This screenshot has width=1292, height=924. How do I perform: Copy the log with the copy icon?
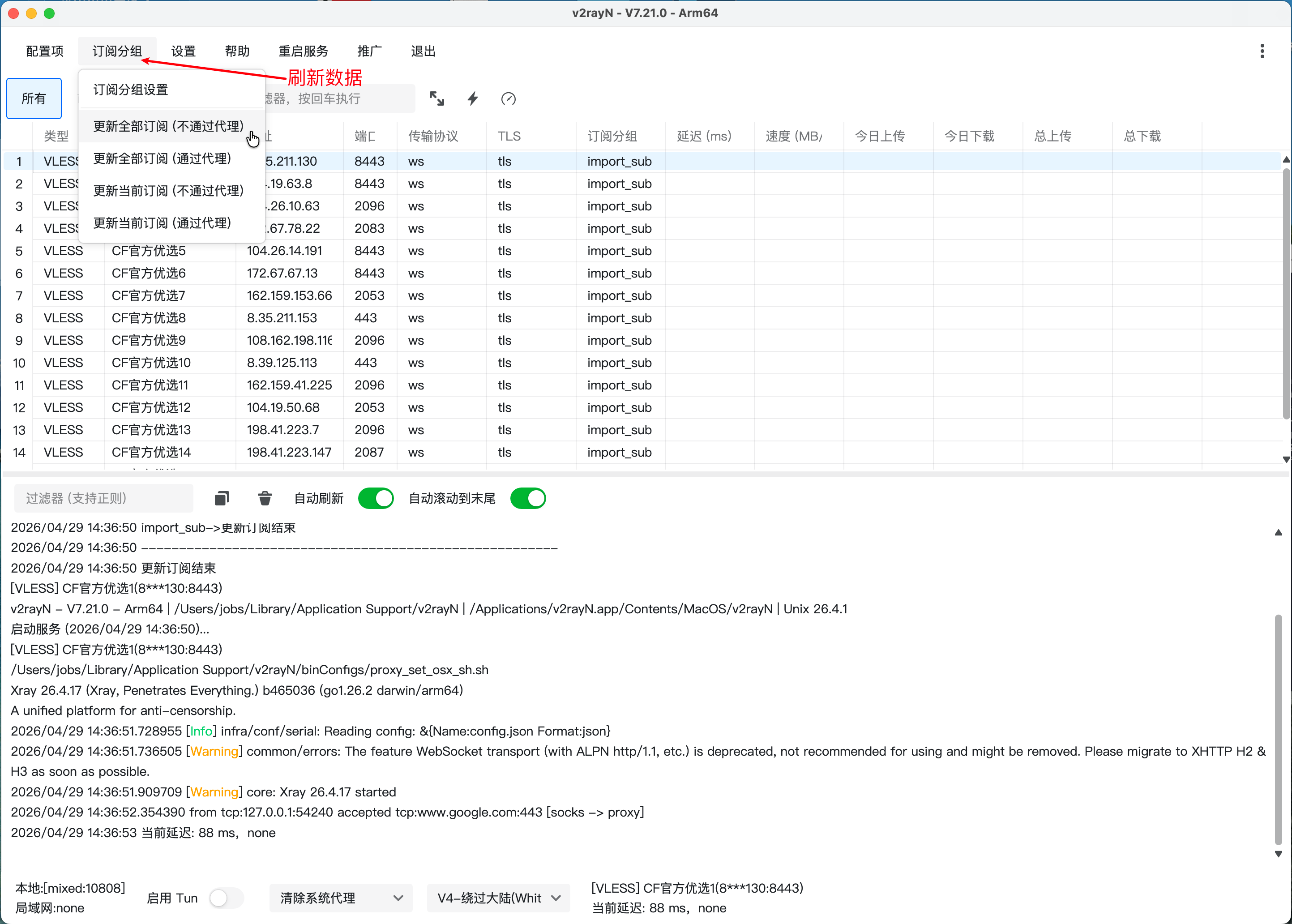coord(222,498)
